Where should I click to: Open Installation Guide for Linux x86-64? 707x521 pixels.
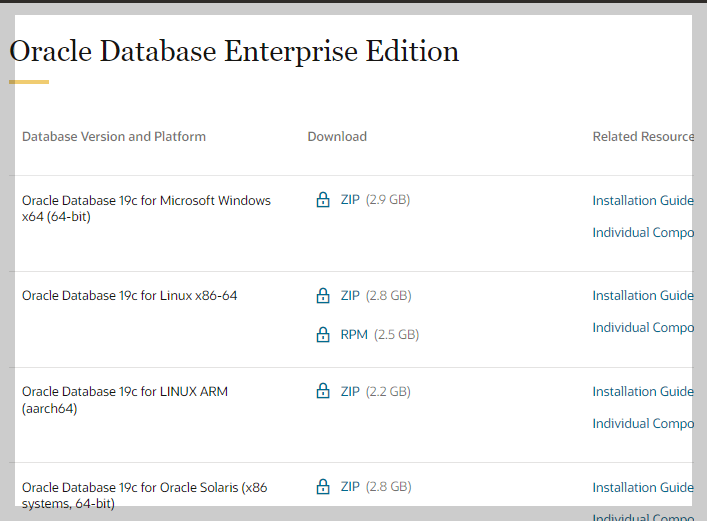tap(642, 296)
